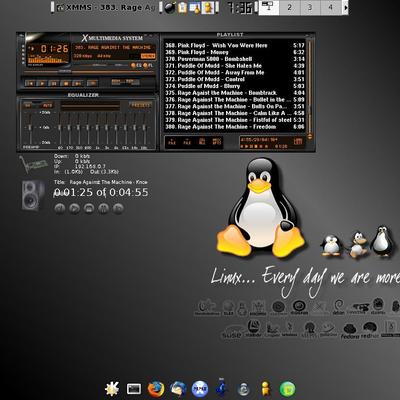Open the playlist Select All menu button

pos(202,142)
